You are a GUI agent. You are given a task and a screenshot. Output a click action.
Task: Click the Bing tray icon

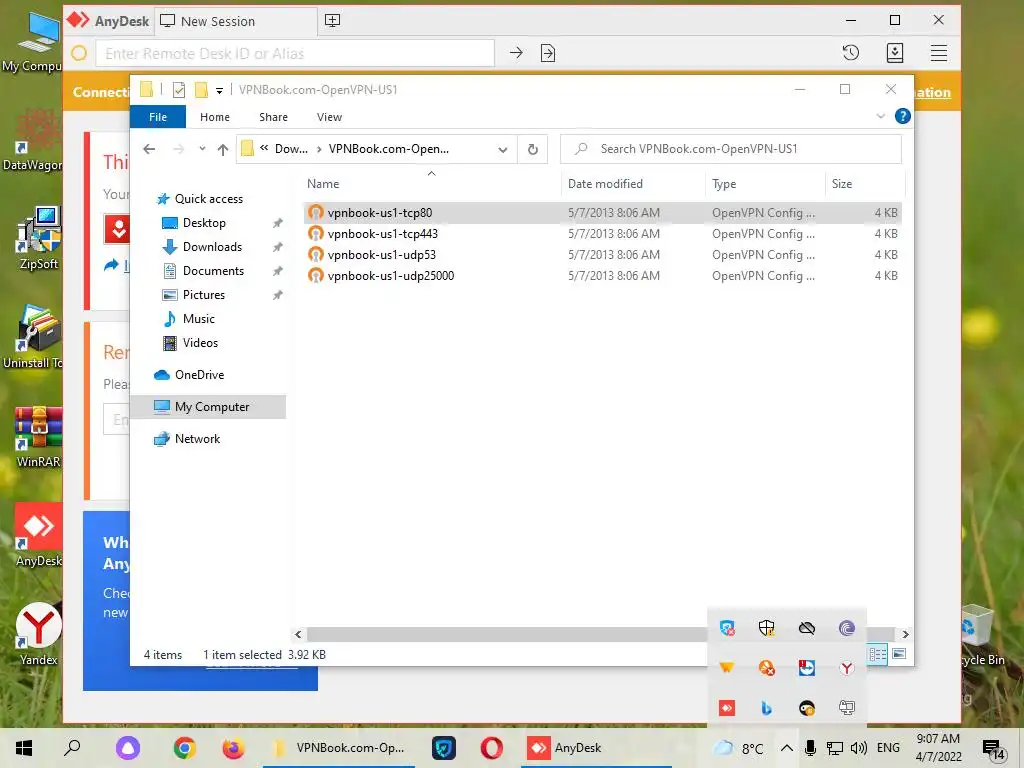tap(767, 708)
